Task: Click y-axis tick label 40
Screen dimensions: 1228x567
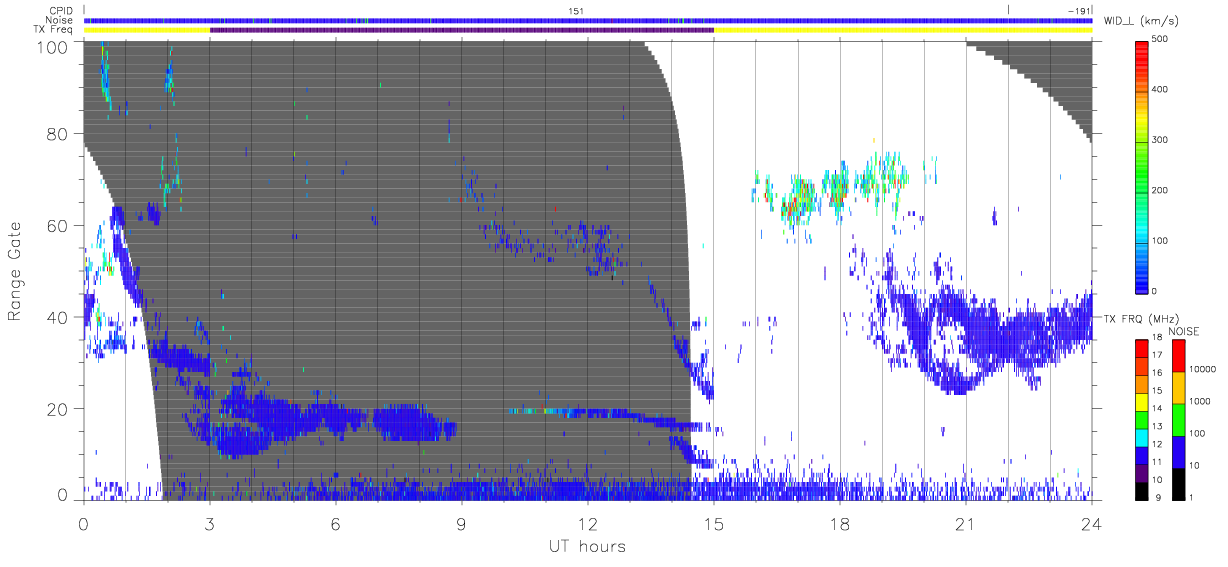Action: pos(58,318)
